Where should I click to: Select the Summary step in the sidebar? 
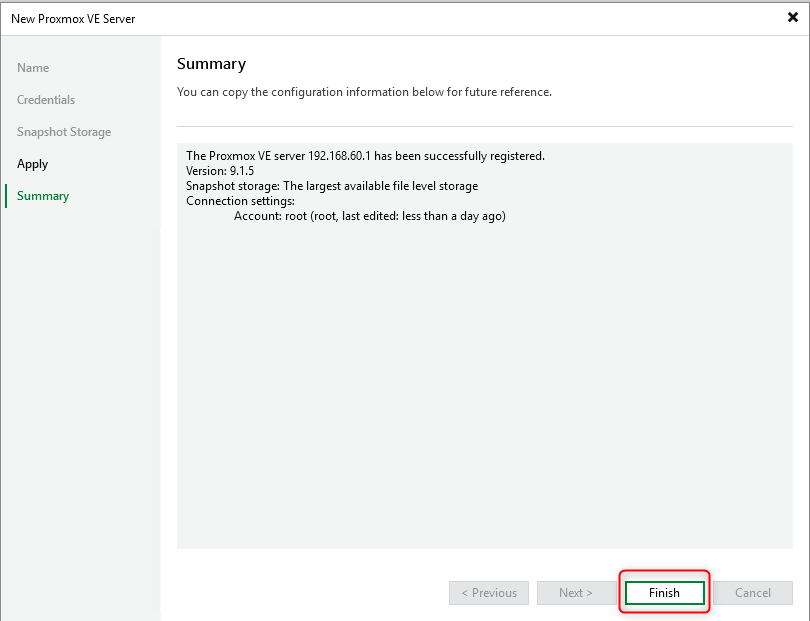click(42, 195)
